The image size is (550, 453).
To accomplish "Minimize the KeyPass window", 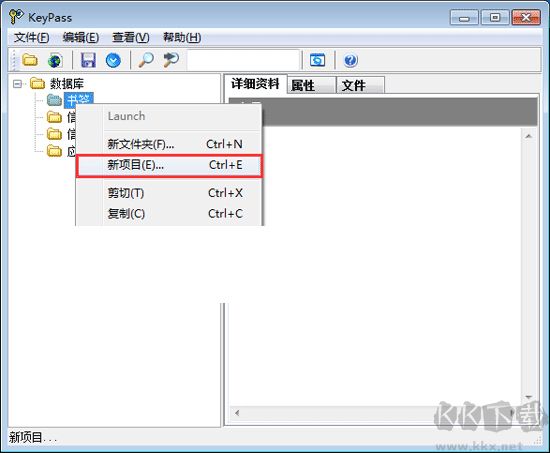I will [464, 18].
